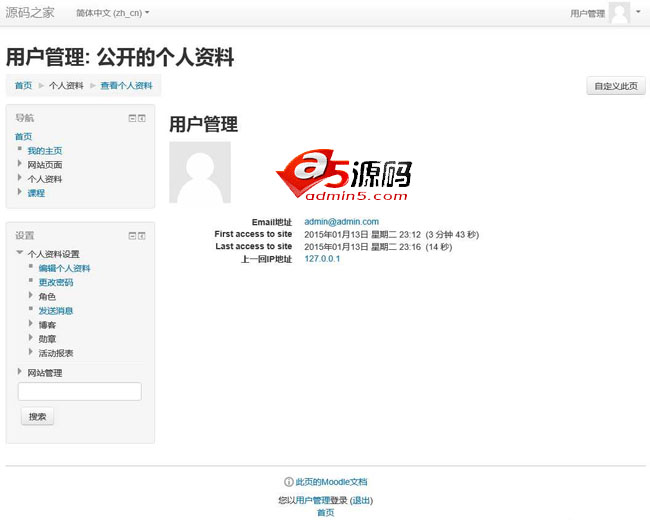Click 用户管理 link in the footer
Viewport: 650px width, 520px height.
tap(313, 501)
